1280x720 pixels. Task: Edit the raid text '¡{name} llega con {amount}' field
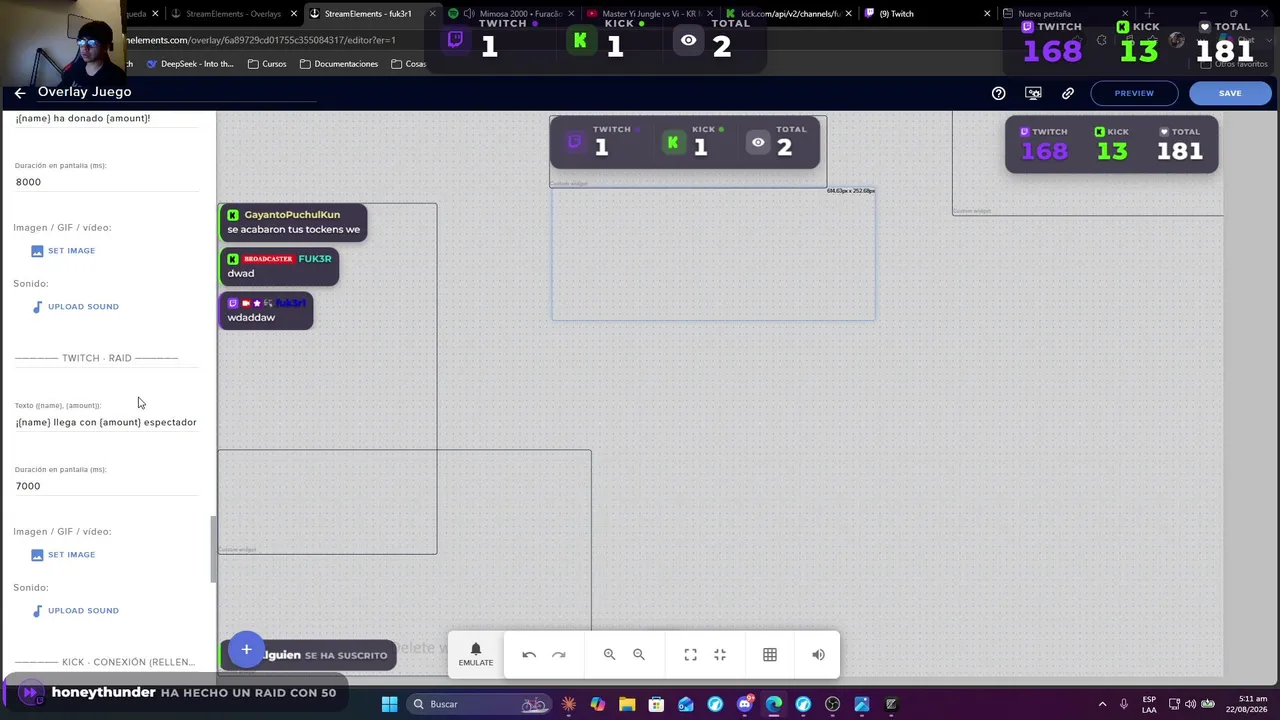click(x=106, y=422)
